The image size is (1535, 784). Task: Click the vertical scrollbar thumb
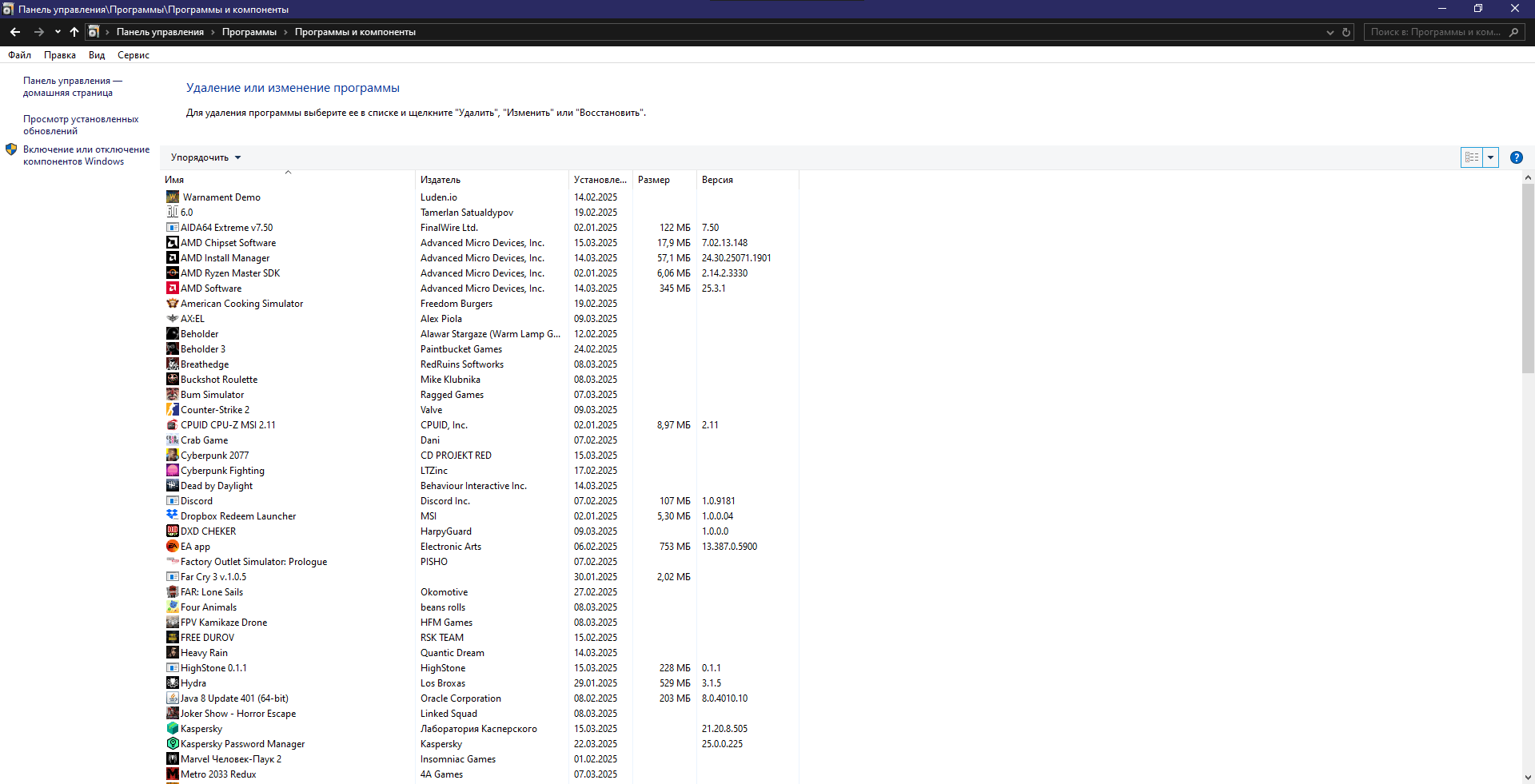[x=1528, y=279]
